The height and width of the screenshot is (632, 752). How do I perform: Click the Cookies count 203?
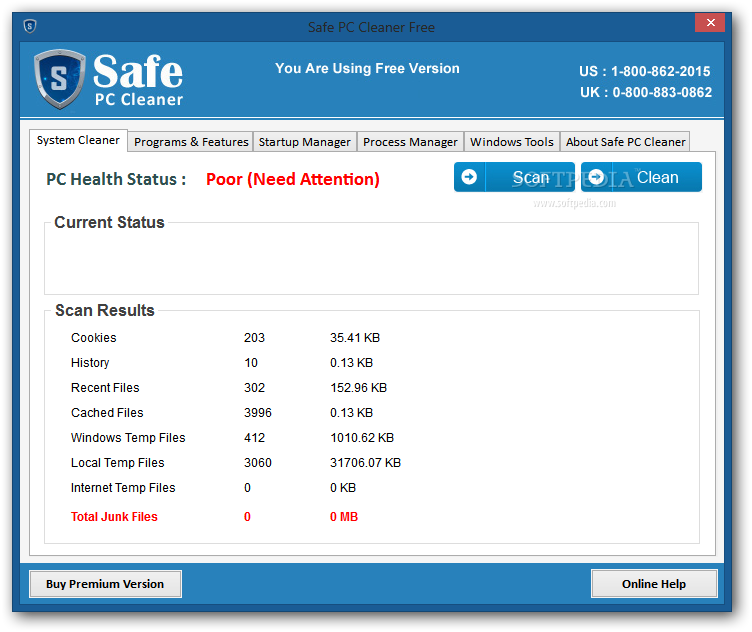click(x=254, y=338)
